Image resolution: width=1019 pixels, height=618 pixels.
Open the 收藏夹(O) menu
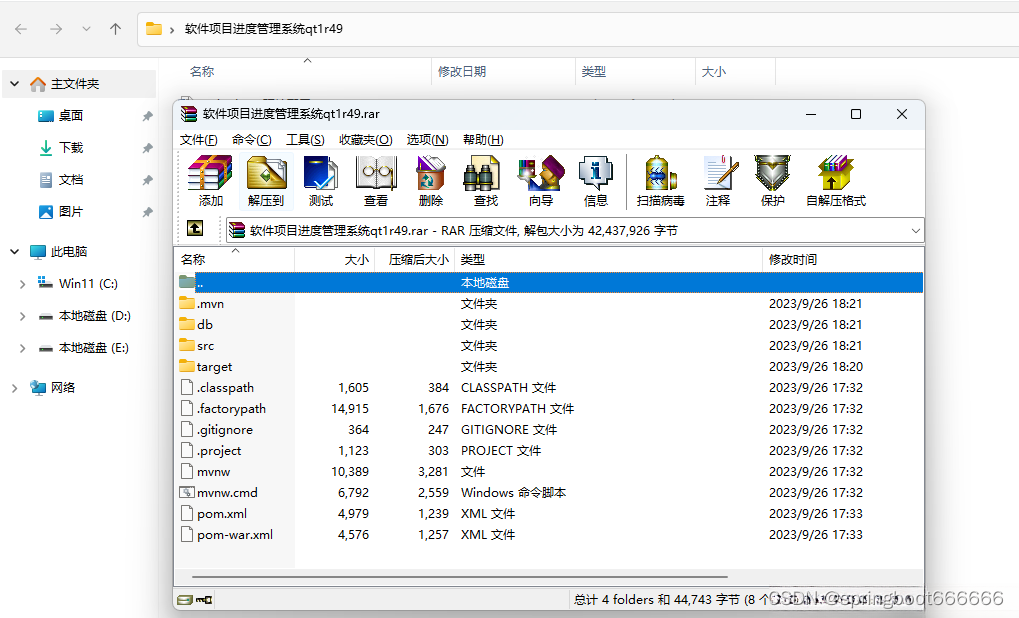click(365, 140)
